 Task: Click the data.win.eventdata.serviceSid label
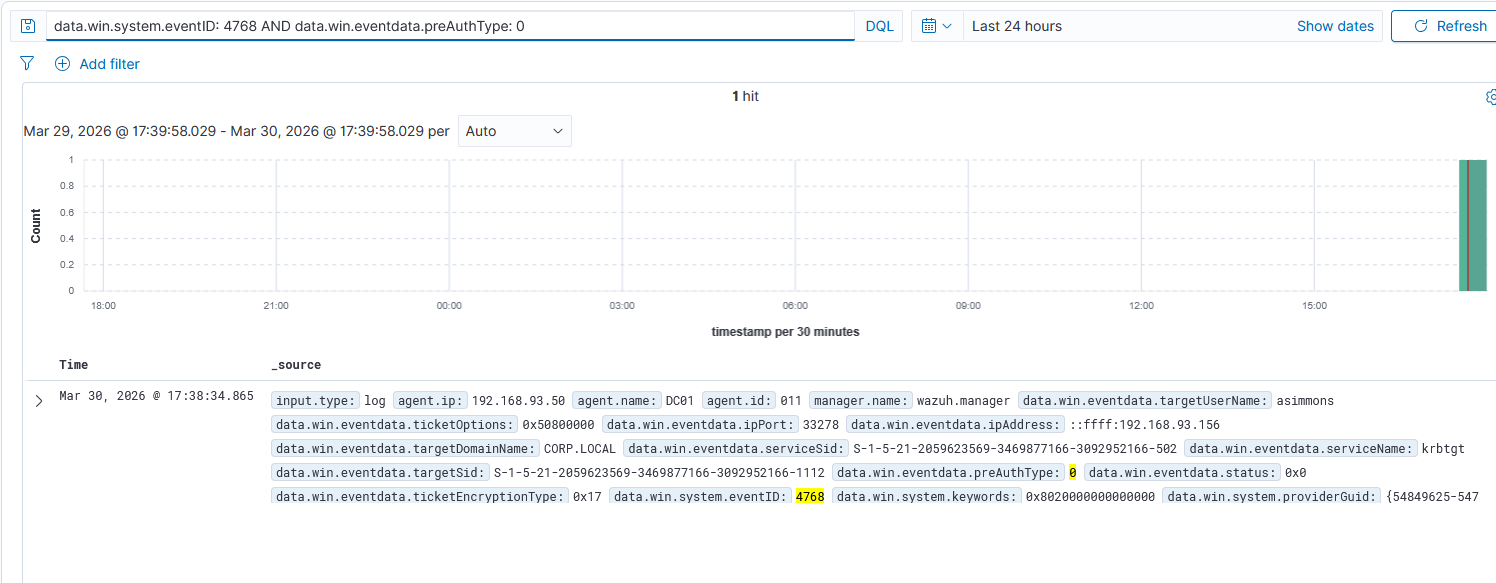point(736,449)
